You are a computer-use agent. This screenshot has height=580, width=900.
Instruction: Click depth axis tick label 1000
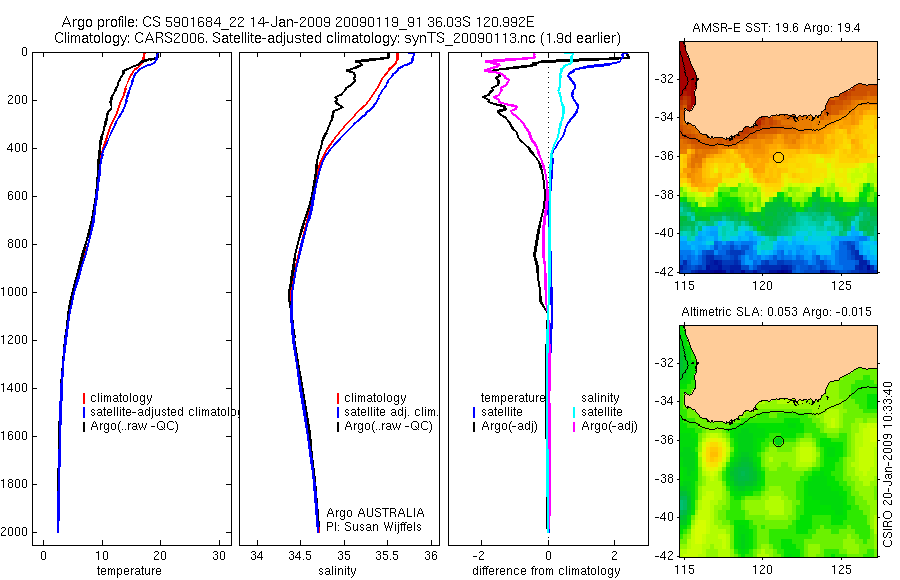(15, 292)
